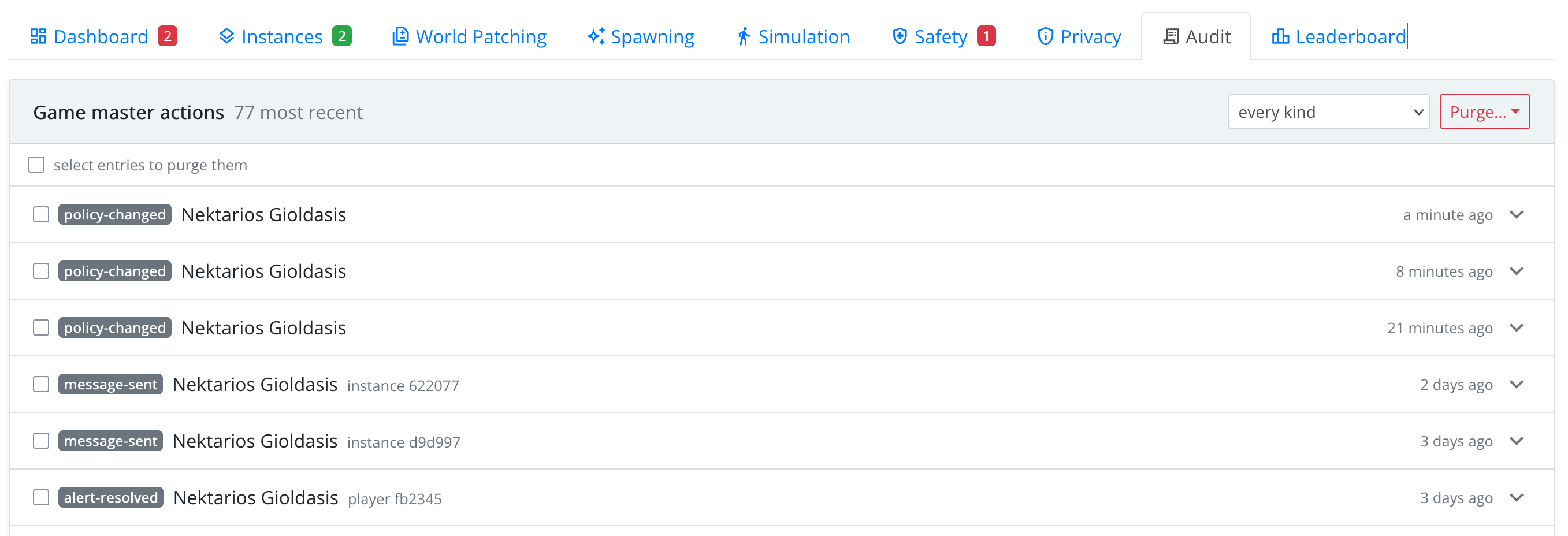
Task: Check the message-sent entry for instance d9d997
Action: [41, 441]
